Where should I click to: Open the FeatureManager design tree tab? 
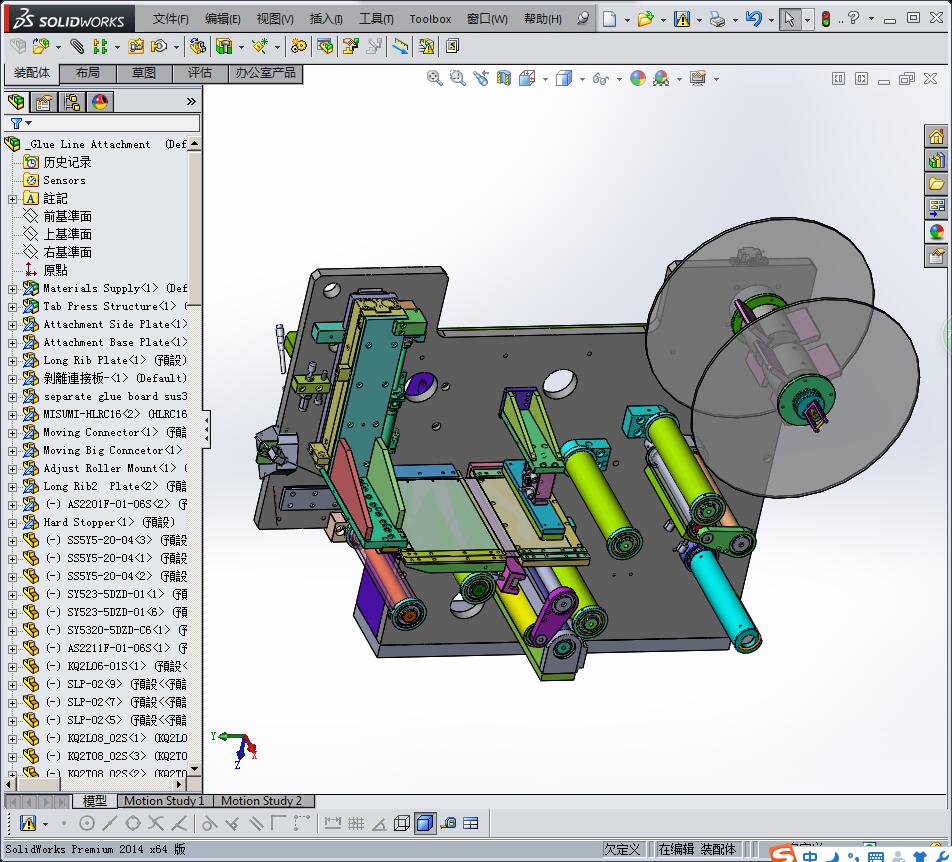click(17, 101)
